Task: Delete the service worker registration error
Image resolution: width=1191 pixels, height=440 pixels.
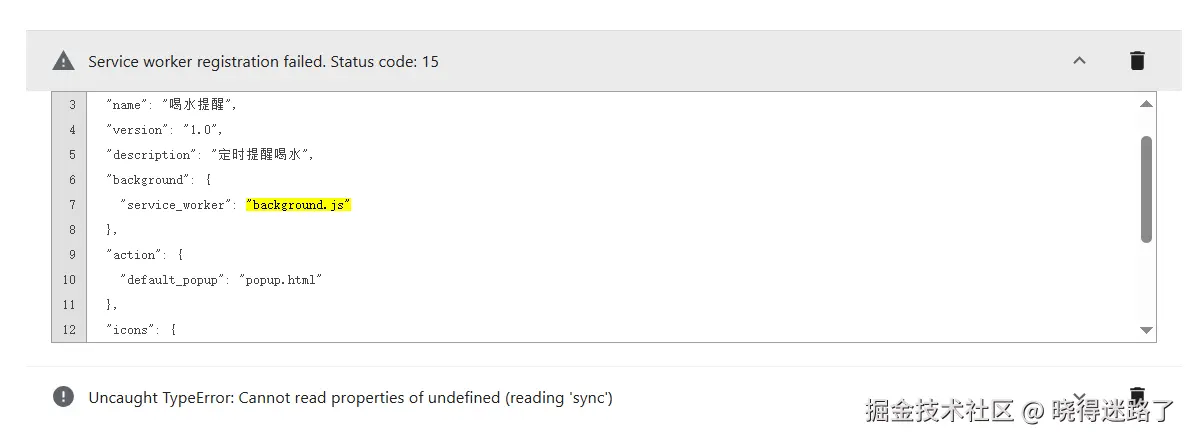Action: (x=1137, y=61)
